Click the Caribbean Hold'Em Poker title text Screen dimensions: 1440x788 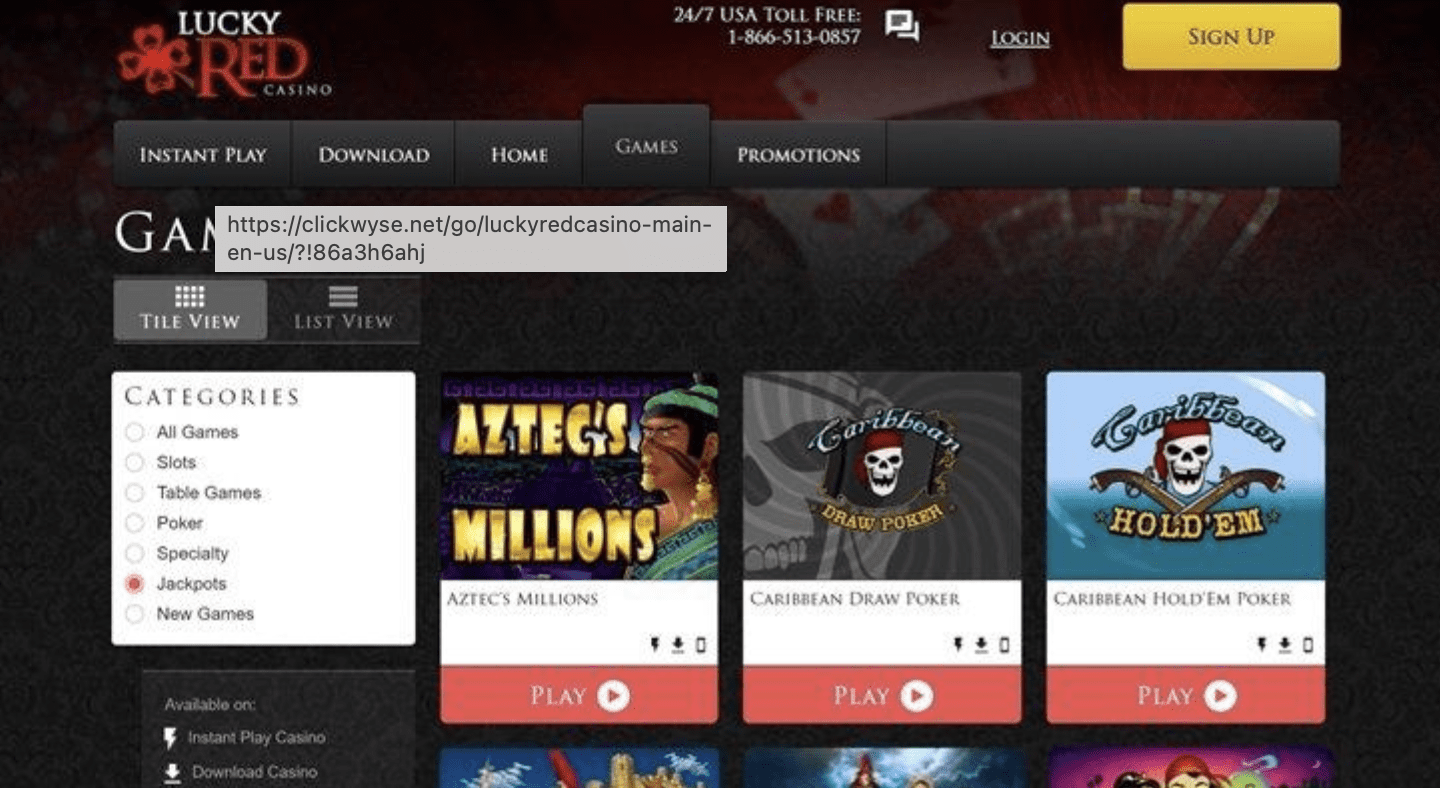(x=1172, y=599)
